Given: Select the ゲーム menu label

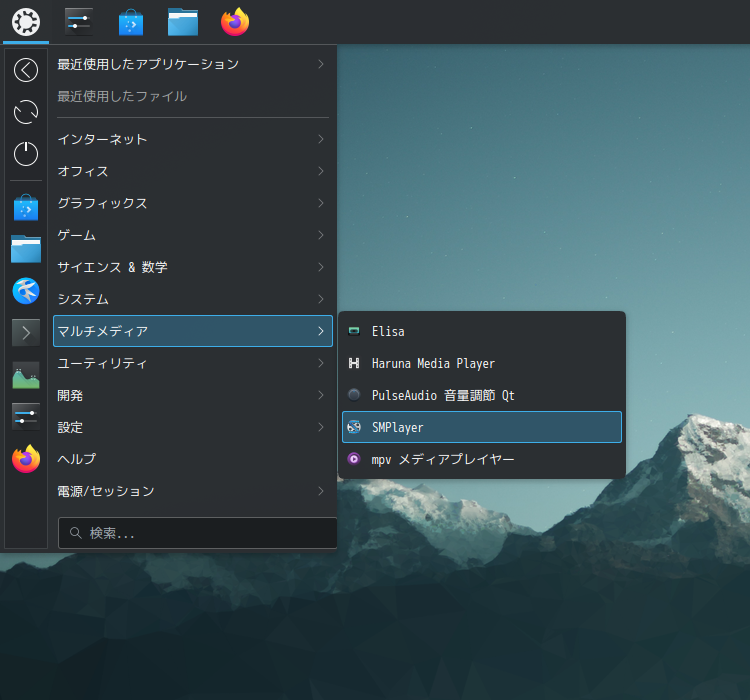Looking at the screenshot, I should tap(77, 235).
